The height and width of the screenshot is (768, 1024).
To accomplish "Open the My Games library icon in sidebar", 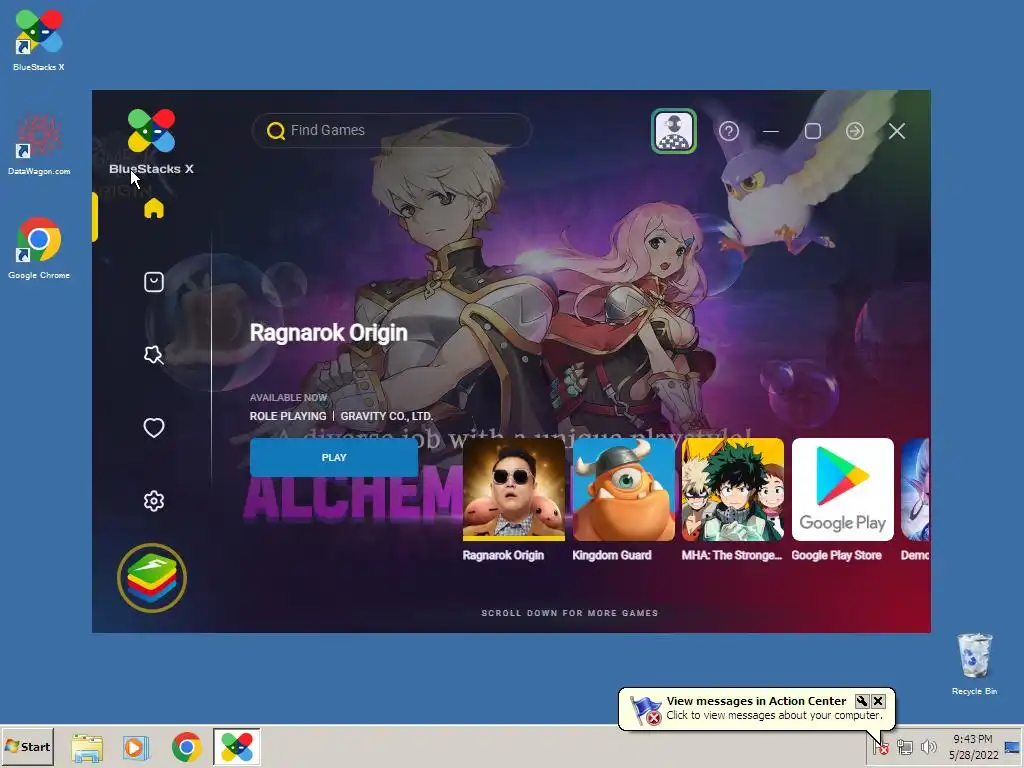I will [153, 282].
